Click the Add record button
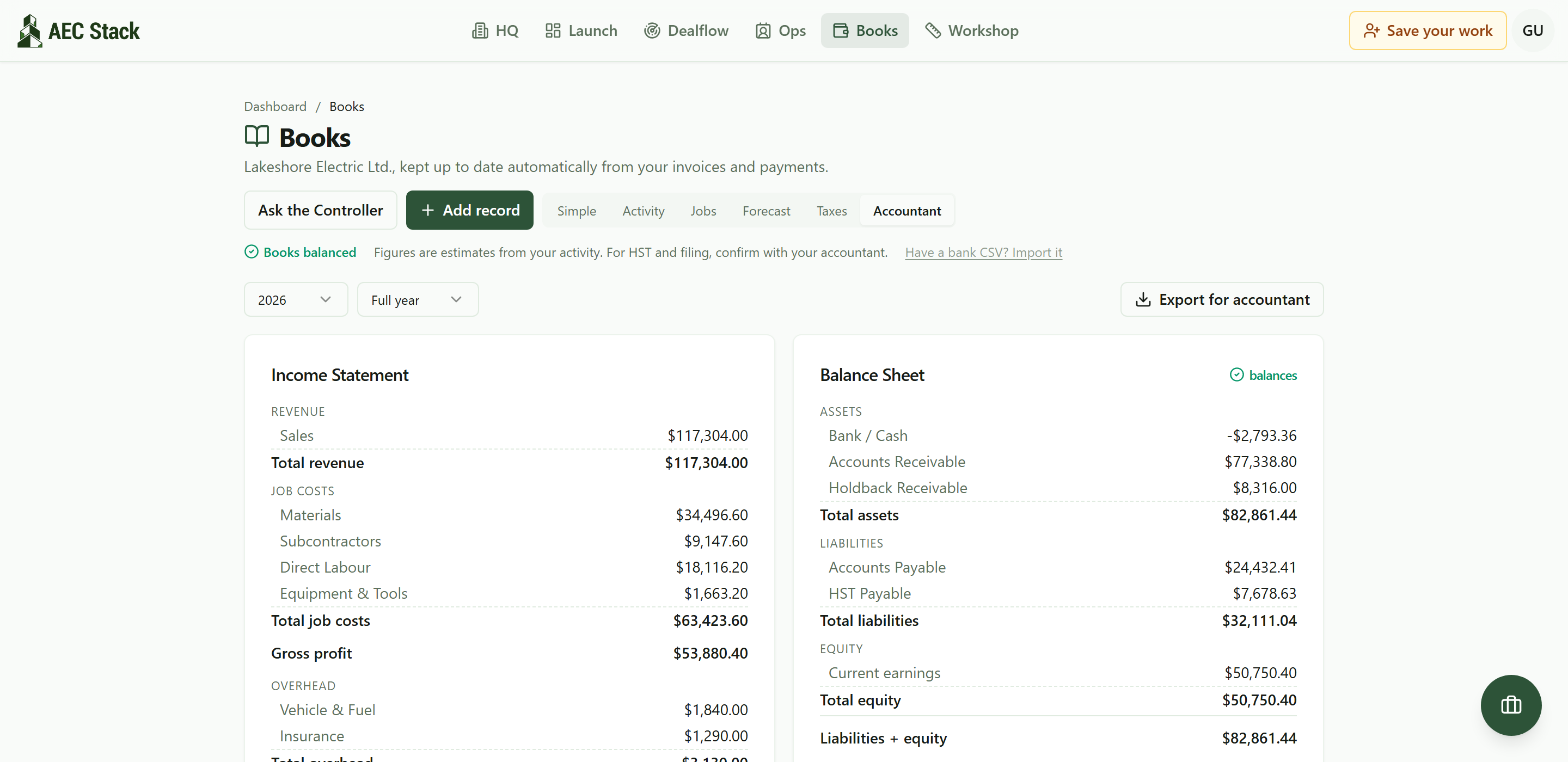The width and height of the screenshot is (1568, 762). coord(469,210)
